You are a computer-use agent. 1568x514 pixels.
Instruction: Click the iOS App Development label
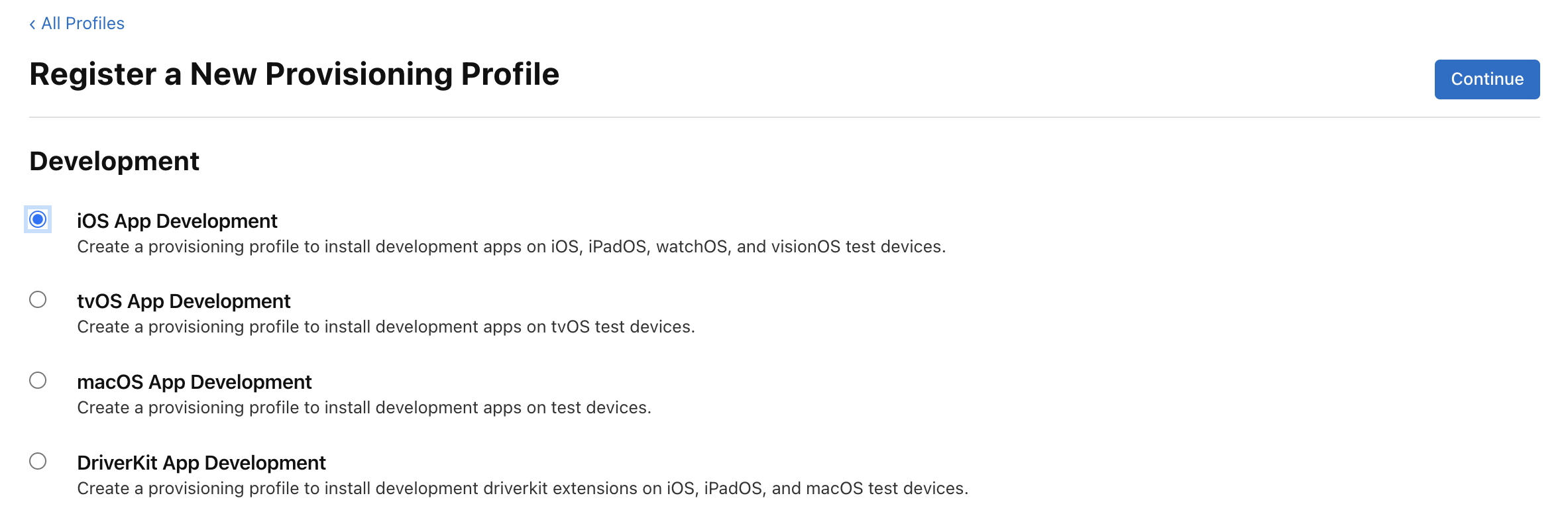[177, 221]
